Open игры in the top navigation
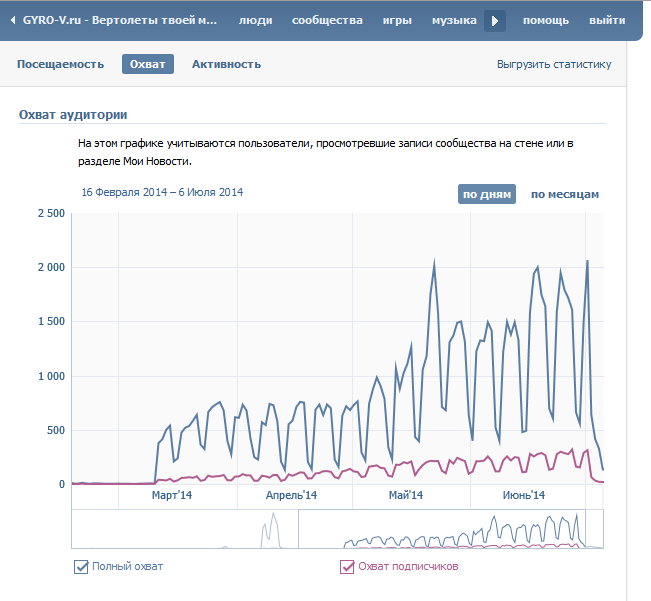Screen dimensions: 651x601 (397, 20)
